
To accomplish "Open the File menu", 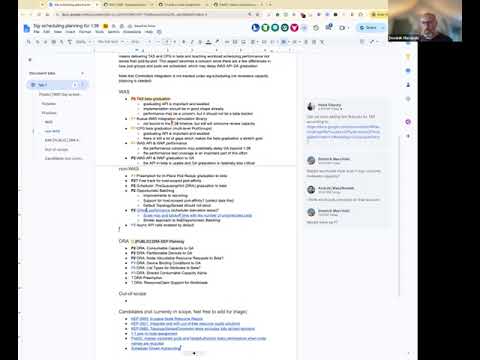I will pos(37,32).
